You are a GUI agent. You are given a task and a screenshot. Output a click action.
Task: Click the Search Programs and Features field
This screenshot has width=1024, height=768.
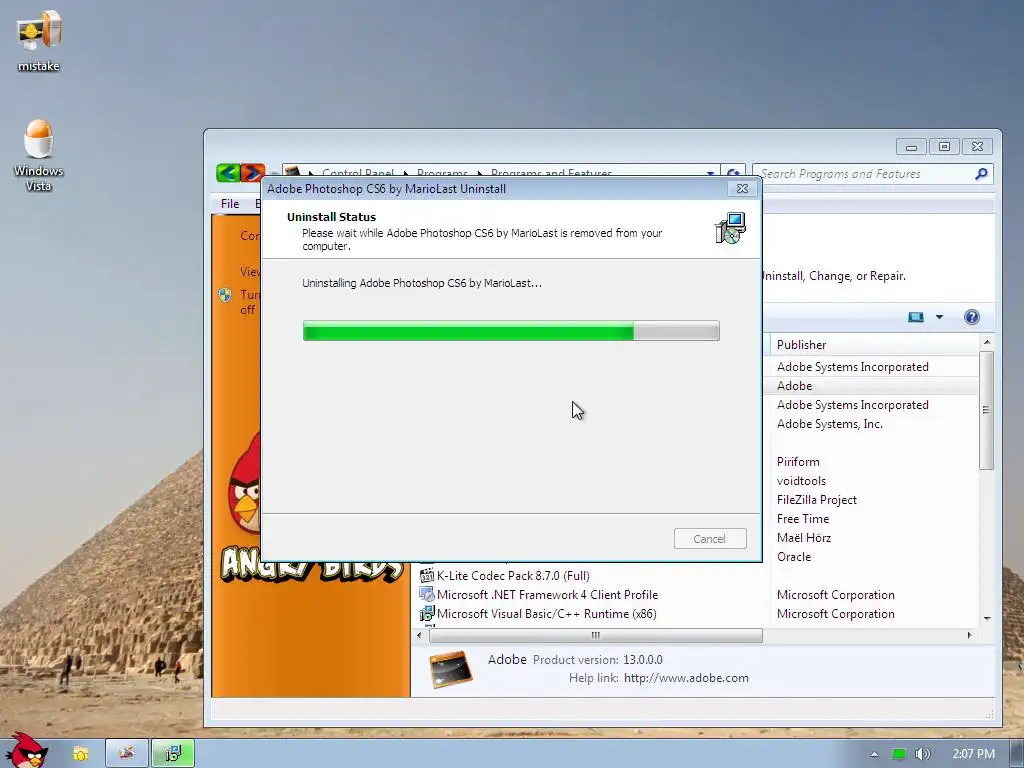point(865,174)
